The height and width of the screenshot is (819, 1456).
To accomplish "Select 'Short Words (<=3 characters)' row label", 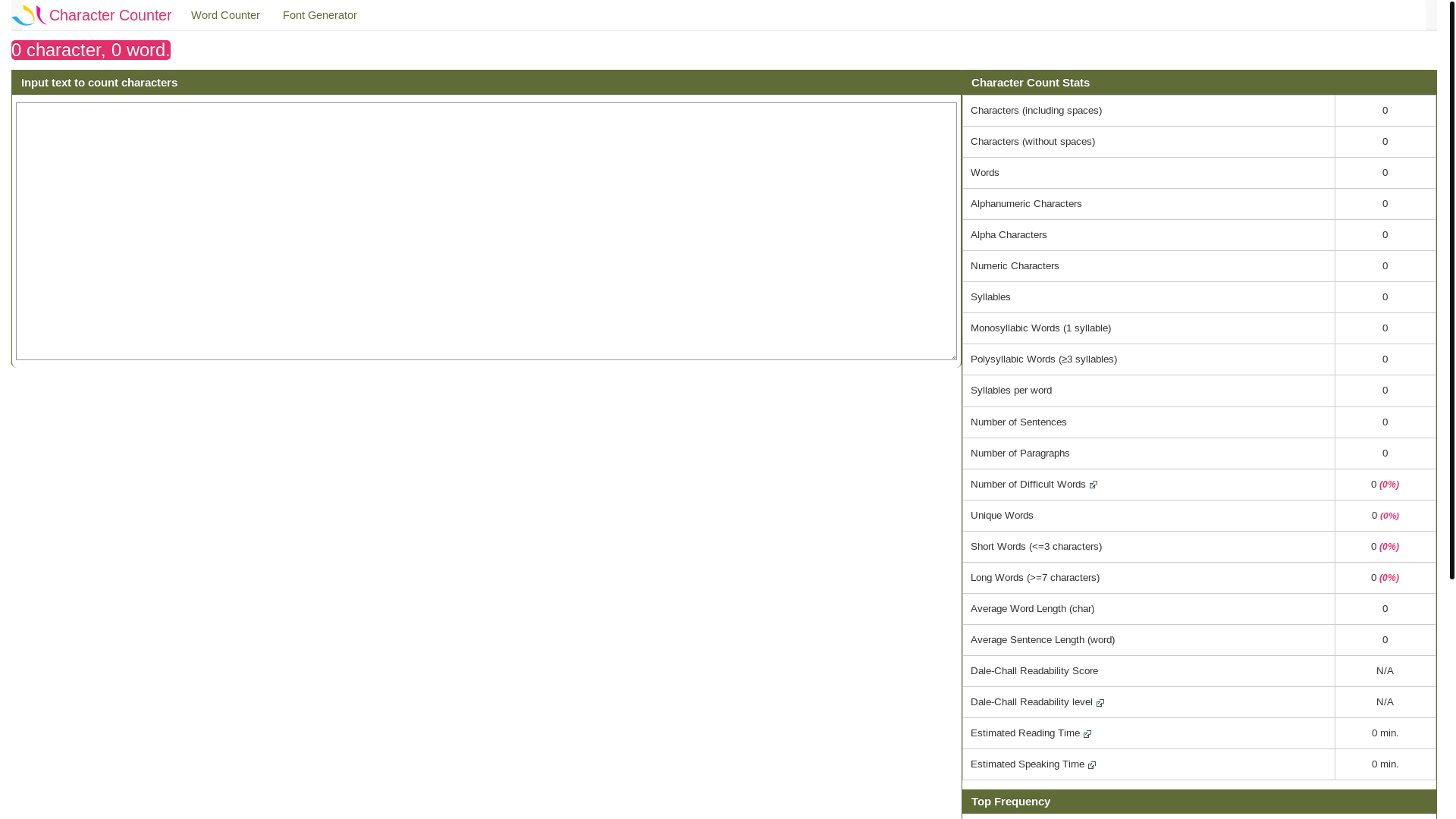I will 1036,547.
